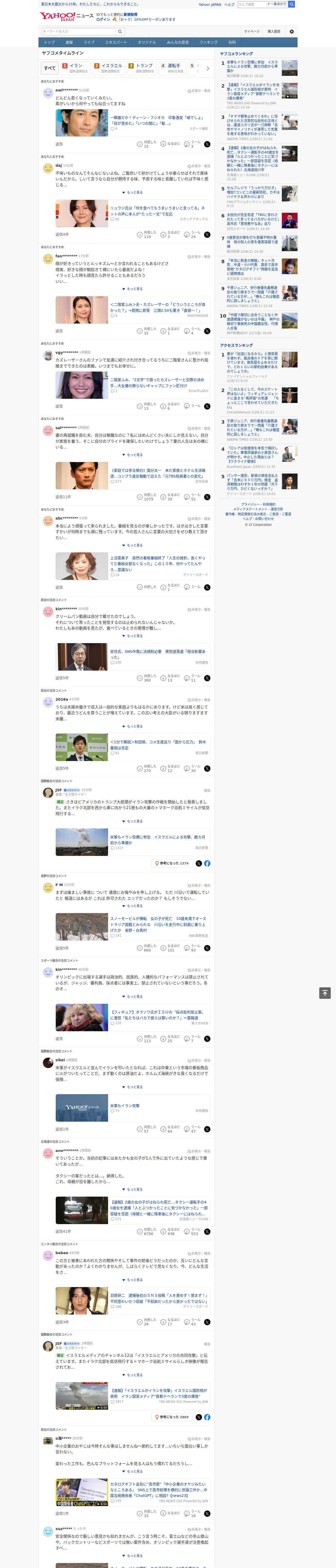Expand もっと見る on sikei's comment
The image size is (336, 1568).
point(132,1087)
